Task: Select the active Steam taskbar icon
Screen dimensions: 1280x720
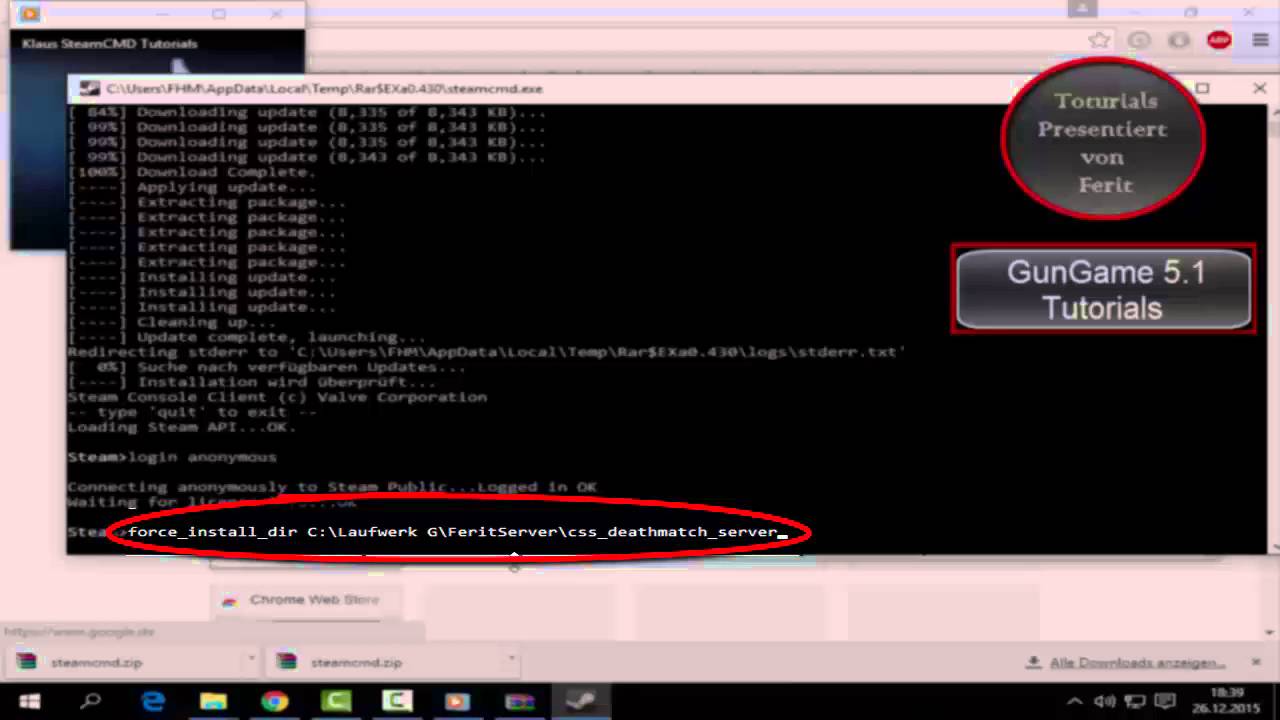Action: click(x=581, y=701)
